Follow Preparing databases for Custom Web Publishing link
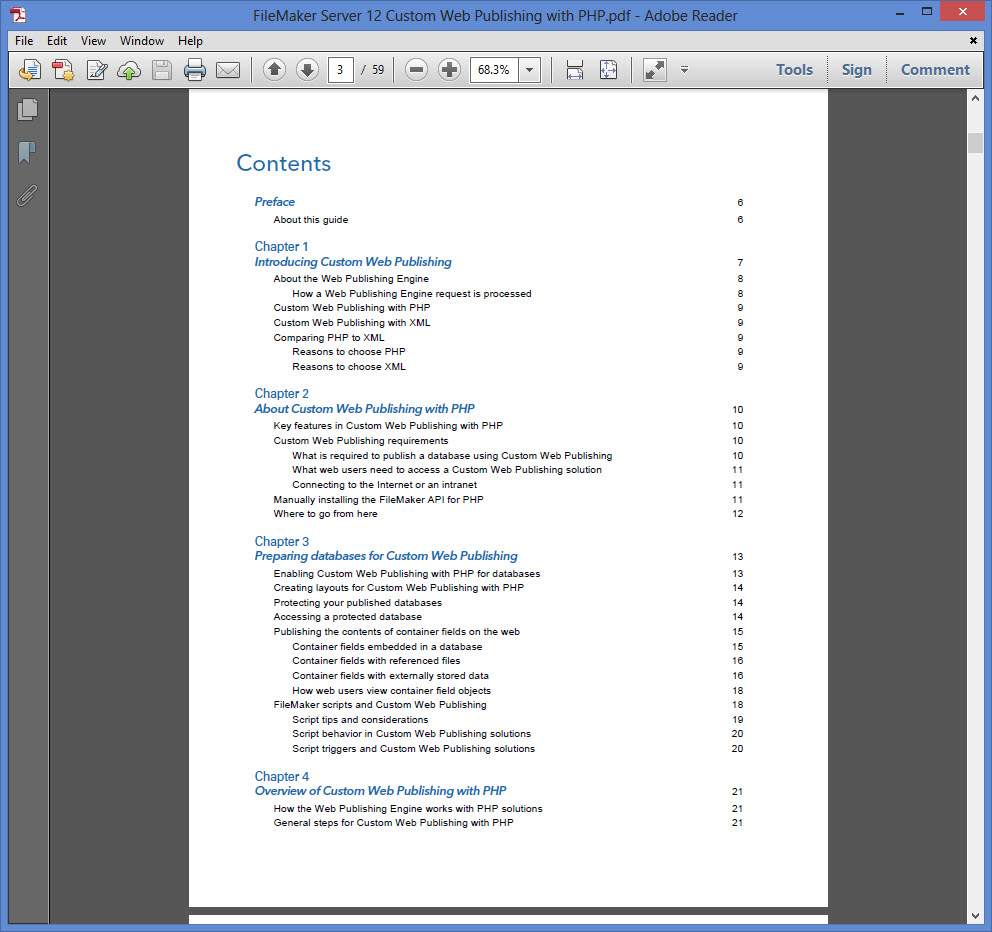Image resolution: width=992 pixels, height=932 pixels. pos(386,556)
